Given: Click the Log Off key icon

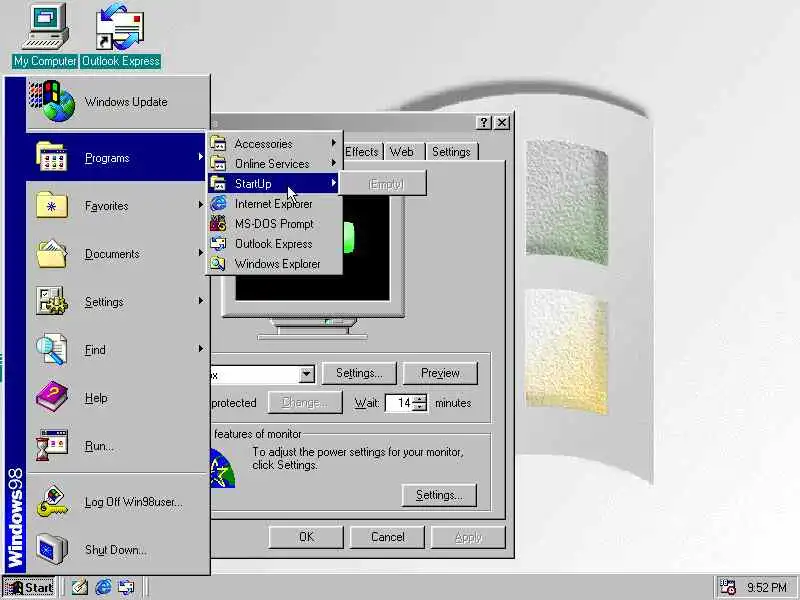Looking at the screenshot, I should [x=52, y=502].
